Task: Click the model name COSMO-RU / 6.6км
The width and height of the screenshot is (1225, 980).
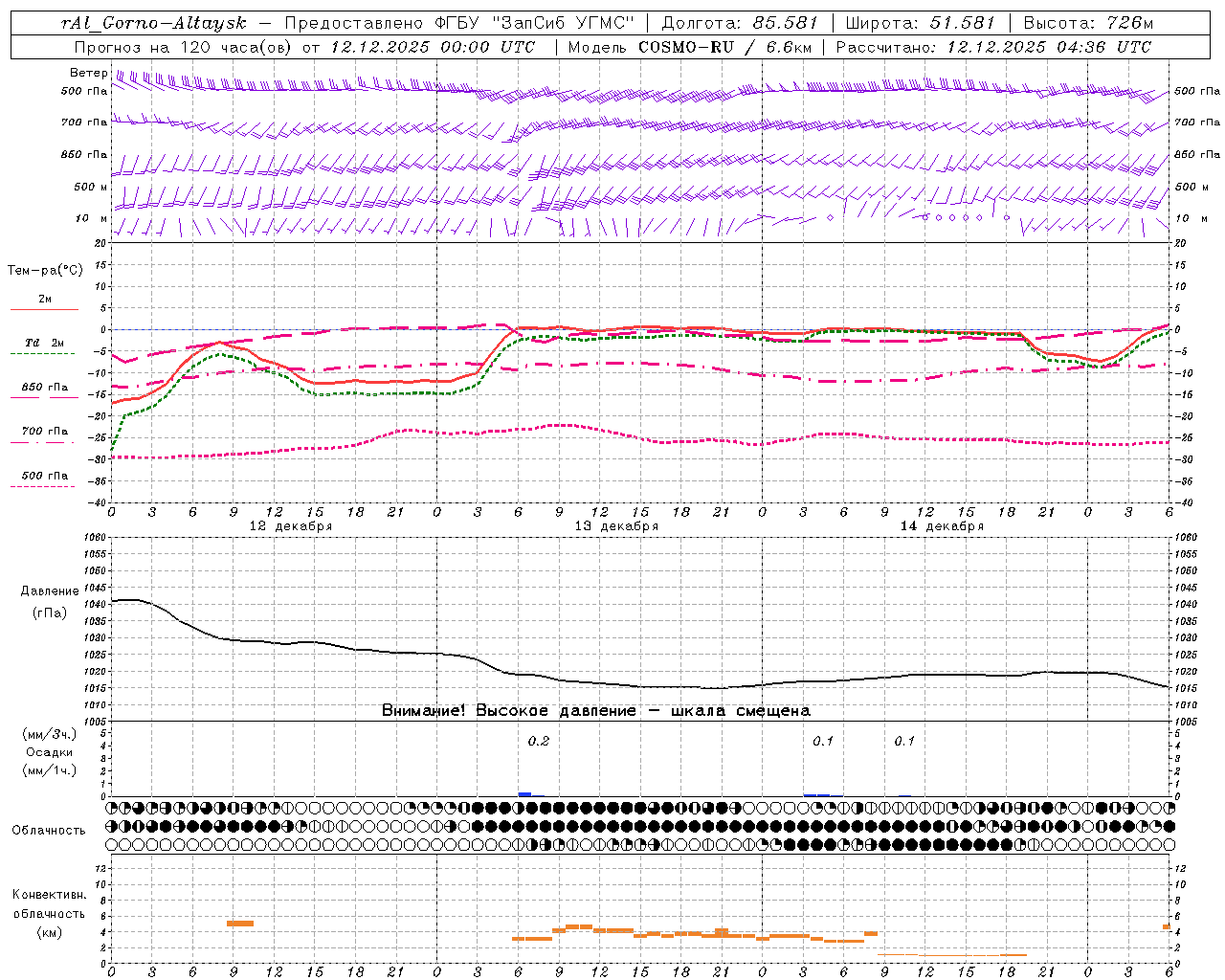Action: 727,47
